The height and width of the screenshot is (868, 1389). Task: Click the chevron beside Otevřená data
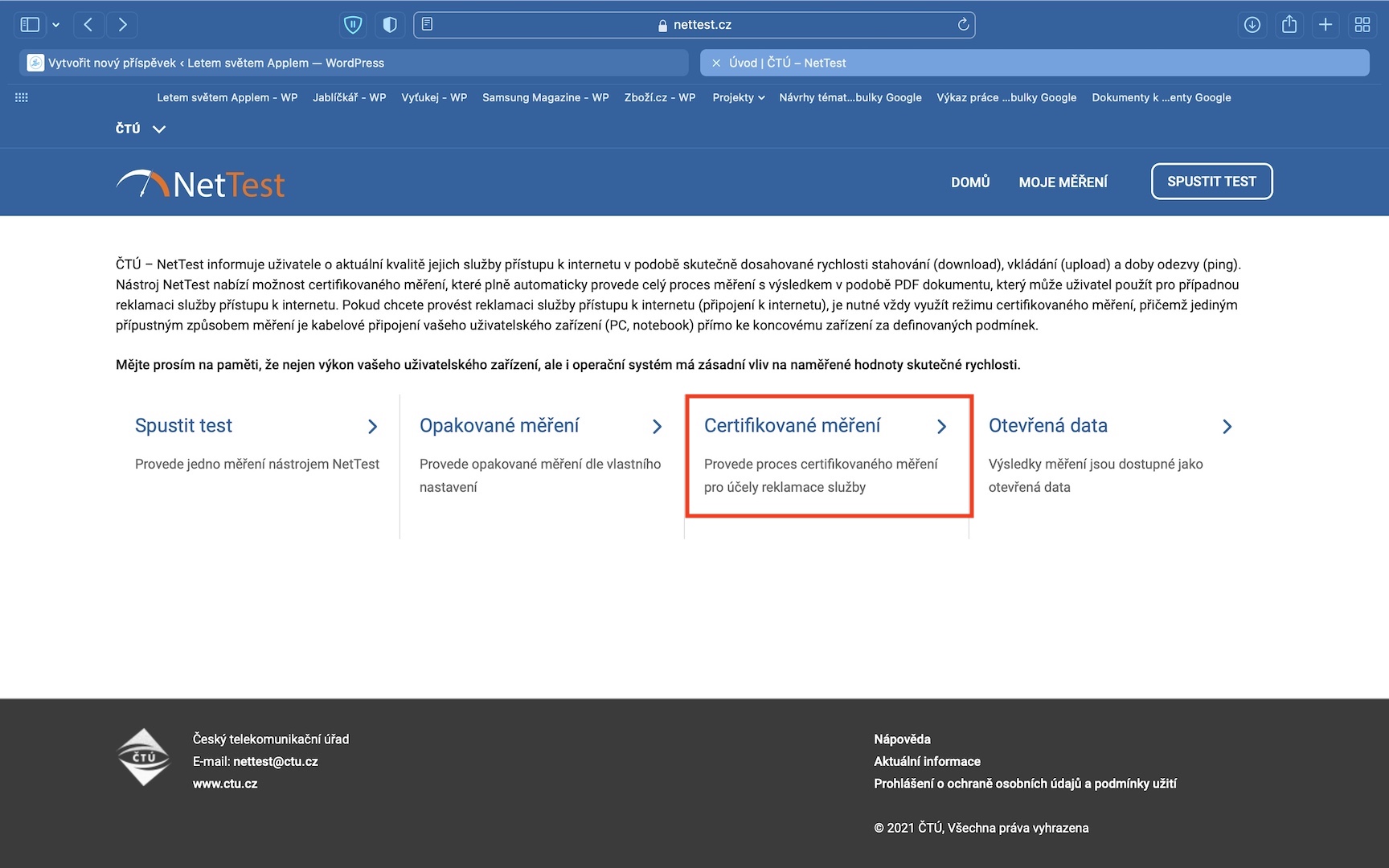pyautogui.click(x=1227, y=427)
